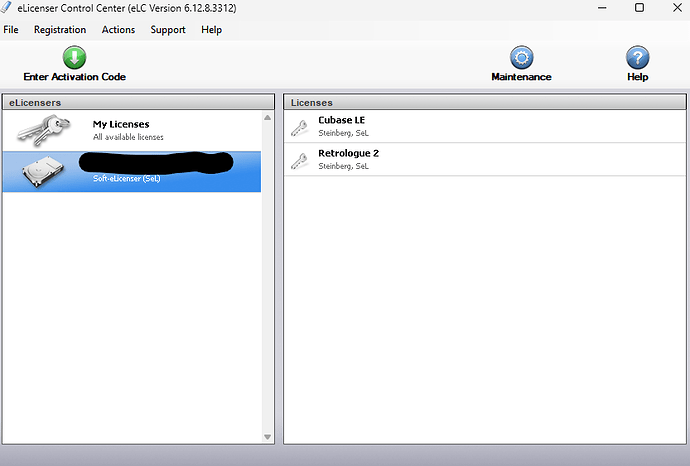The image size is (690, 466).
Task: Select the Retrologue 2 license
Action: coord(484,159)
